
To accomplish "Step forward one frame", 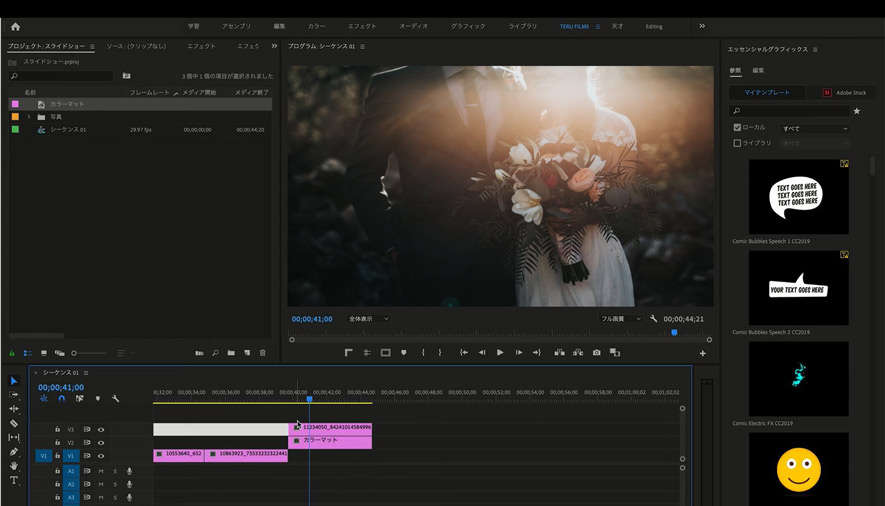I will pyautogui.click(x=518, y=353).
